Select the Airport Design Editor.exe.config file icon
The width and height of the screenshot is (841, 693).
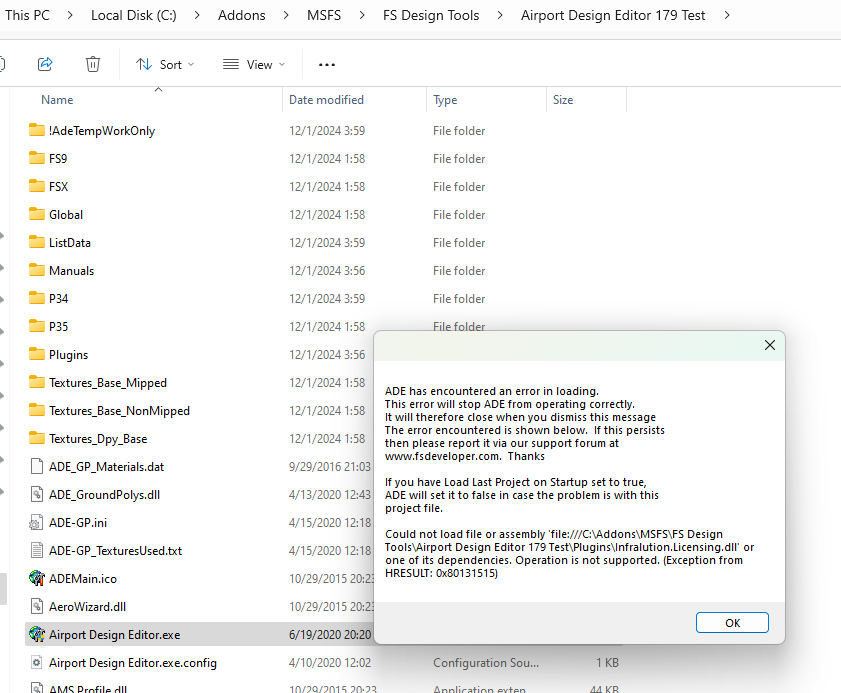point(36,662)
